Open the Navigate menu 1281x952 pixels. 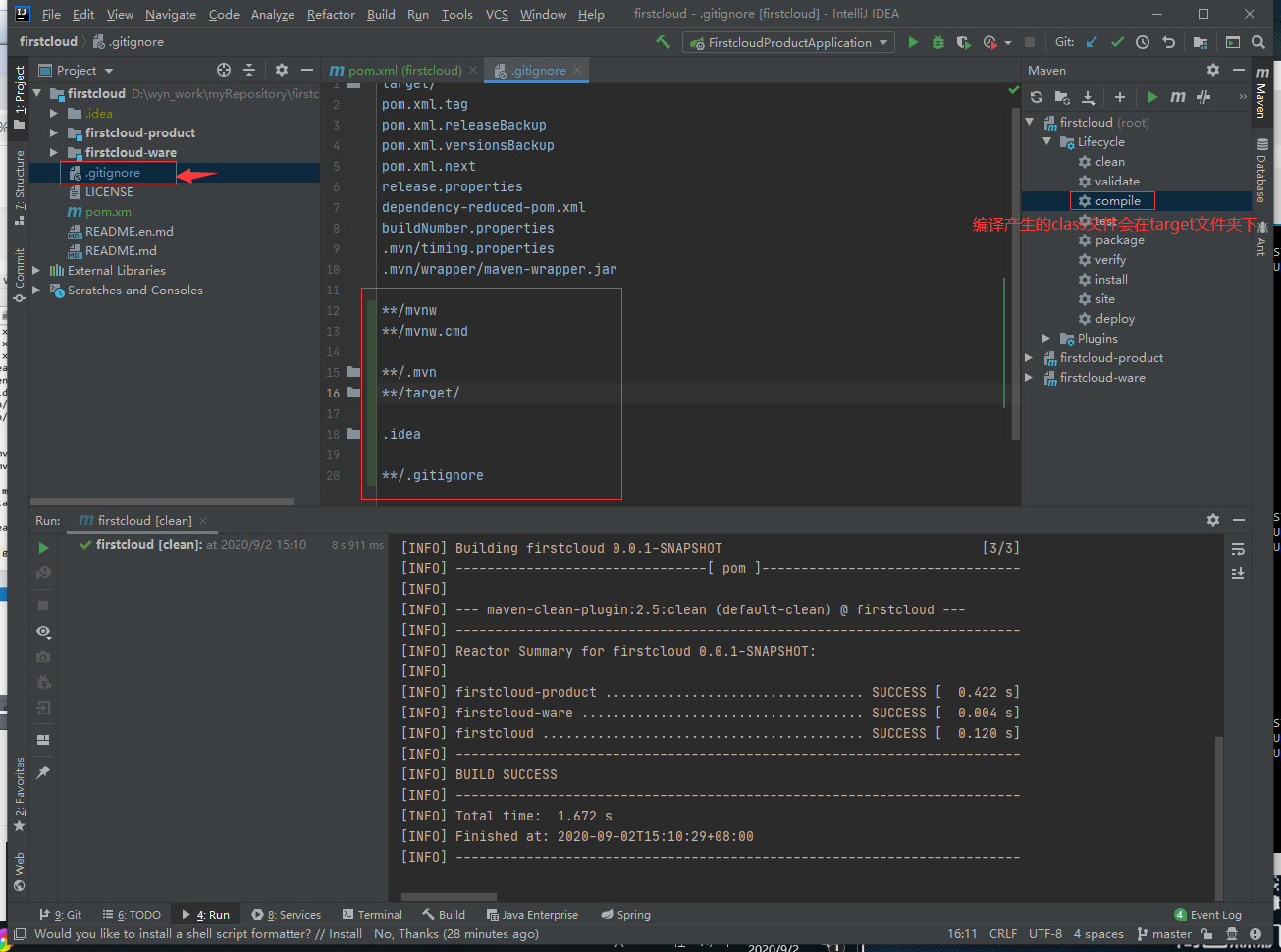pyautogui.click(x=171, y=14)
